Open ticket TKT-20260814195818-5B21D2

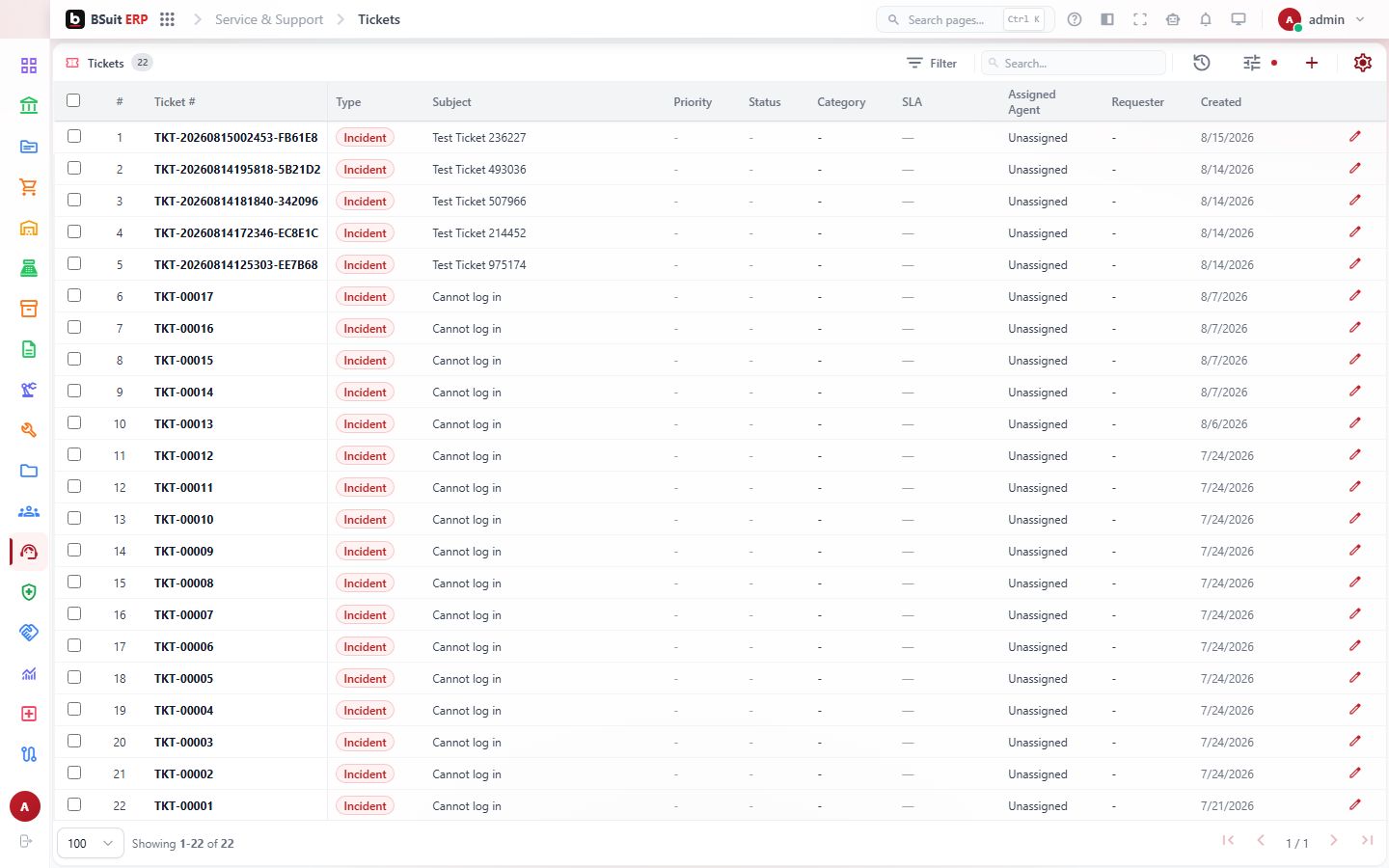[x=237, y=170]
